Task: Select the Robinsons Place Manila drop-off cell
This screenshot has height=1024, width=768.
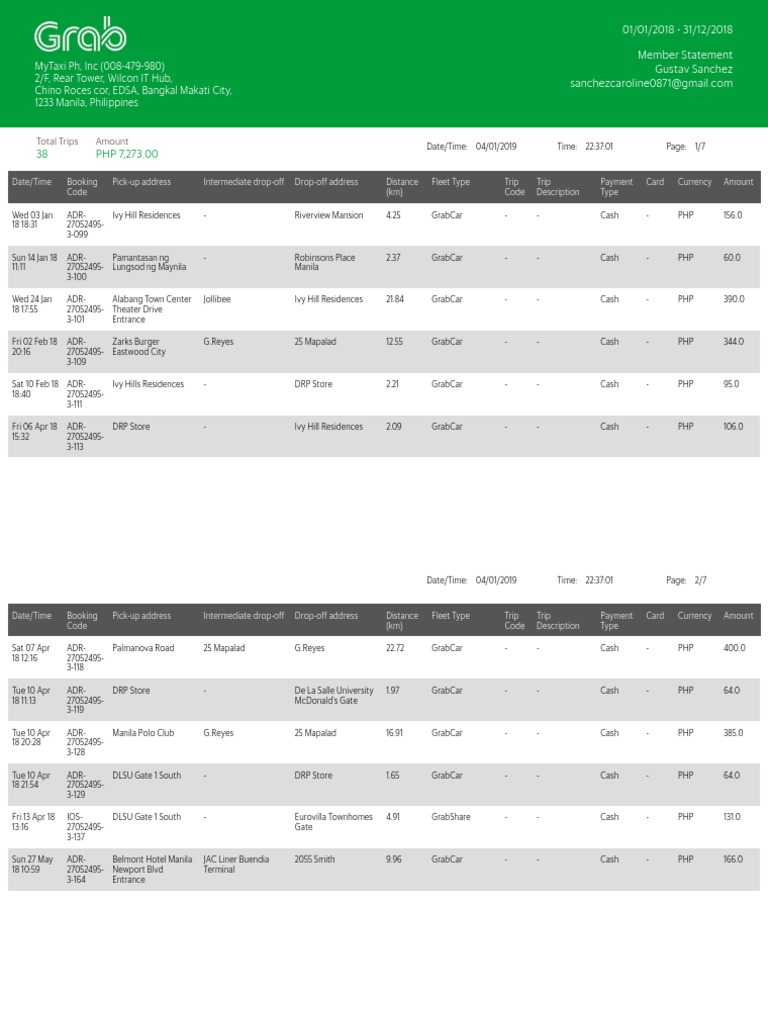Action: pyautogui.click(x=324, y=262)
